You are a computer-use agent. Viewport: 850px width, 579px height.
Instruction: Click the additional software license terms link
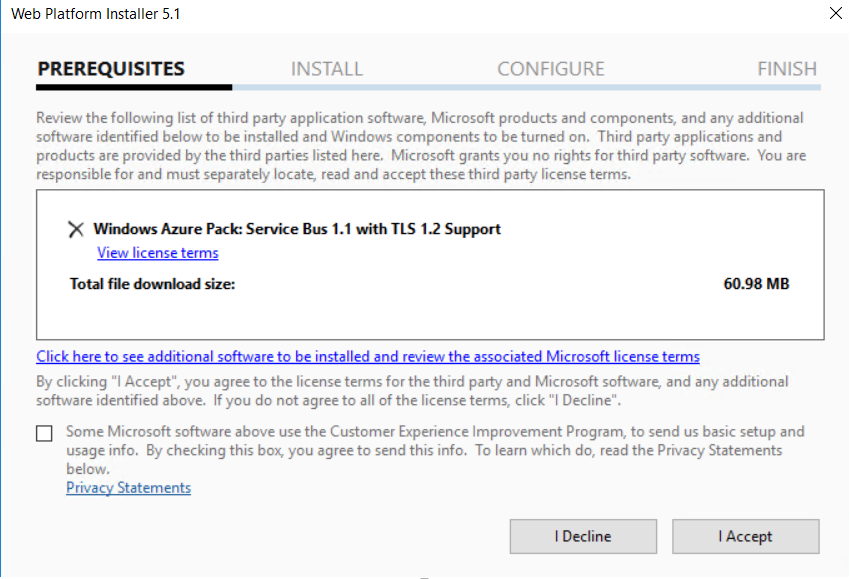pyautogui.click(x=368, y=356)
